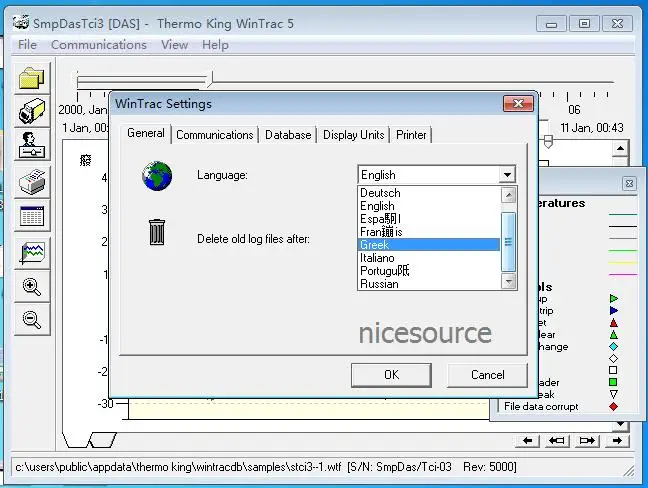648x488 pixels.
Task: Switch to the Printer tab
Action: [411, 135]
